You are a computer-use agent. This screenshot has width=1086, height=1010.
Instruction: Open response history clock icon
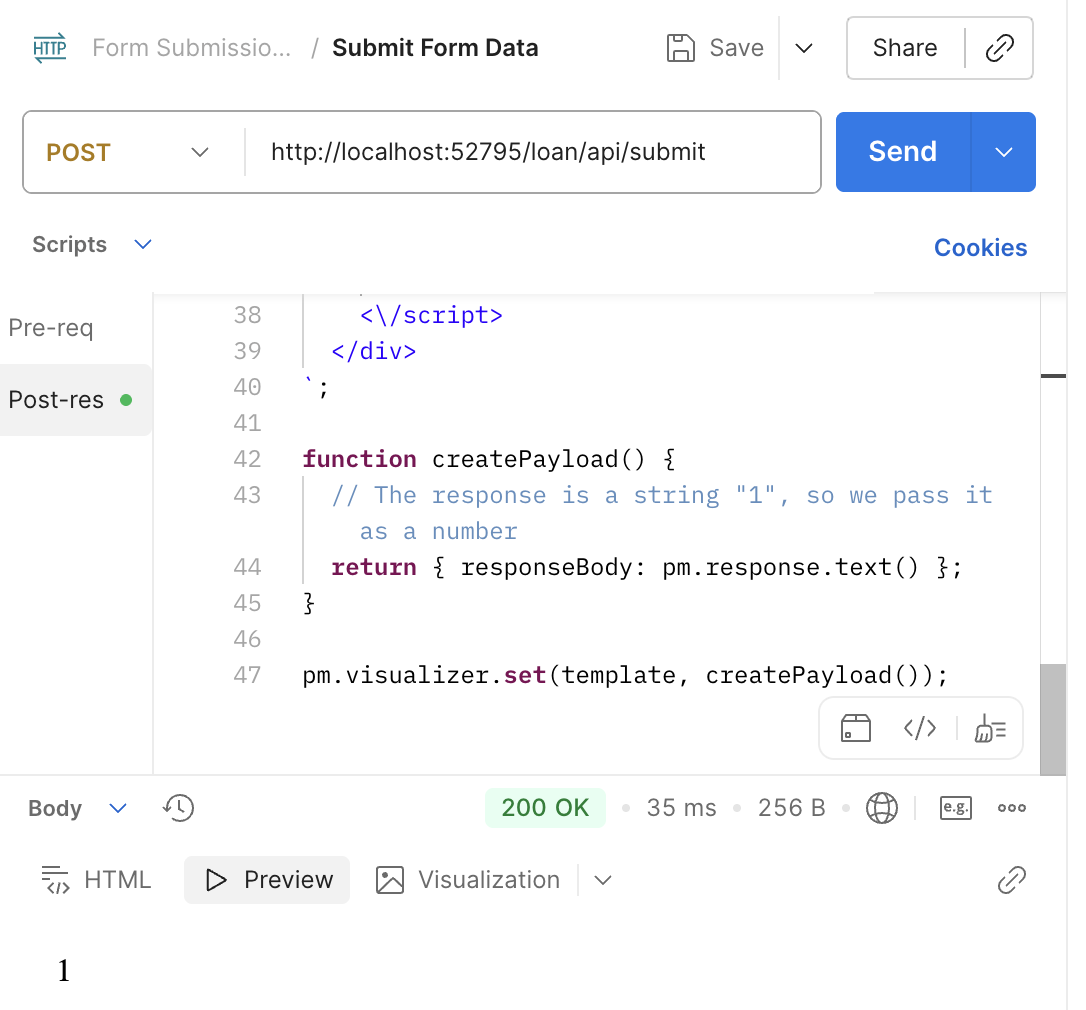179,808
